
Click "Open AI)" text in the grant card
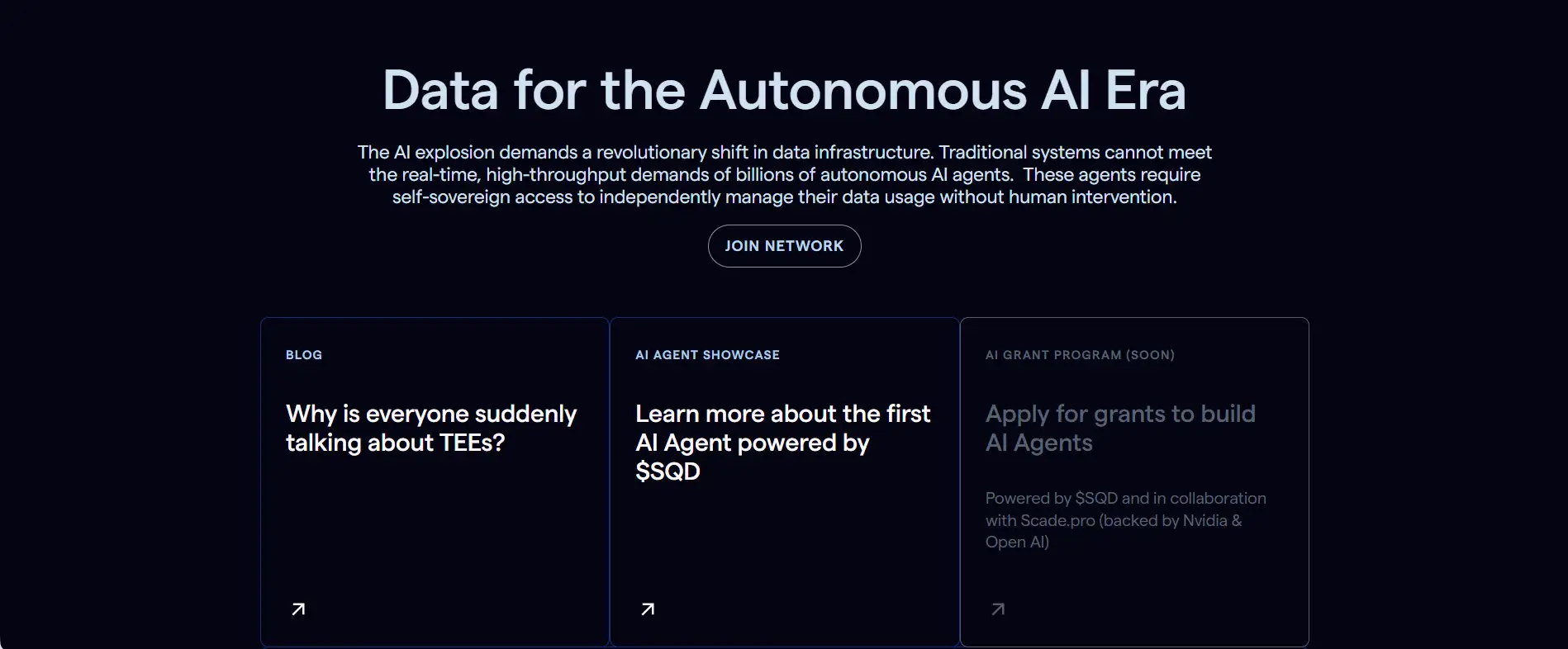coord(1017,542)
